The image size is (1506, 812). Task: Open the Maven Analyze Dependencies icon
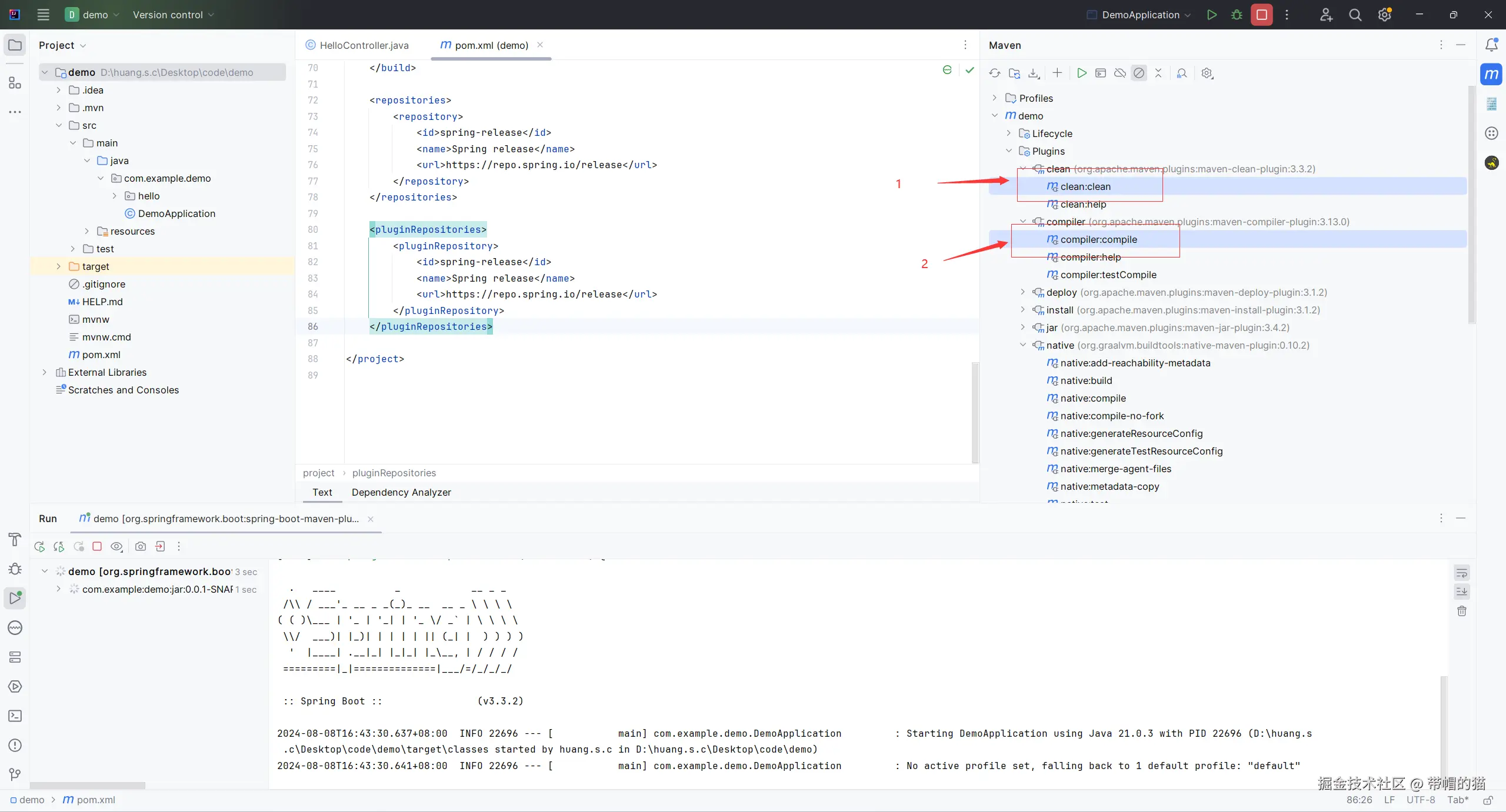(x=1182, y=73)
